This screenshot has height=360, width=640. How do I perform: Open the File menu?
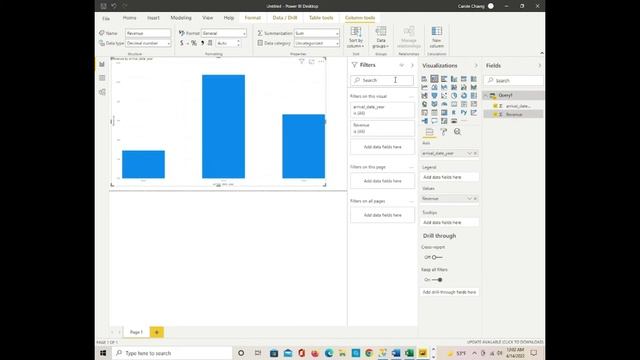coord(106,18)
